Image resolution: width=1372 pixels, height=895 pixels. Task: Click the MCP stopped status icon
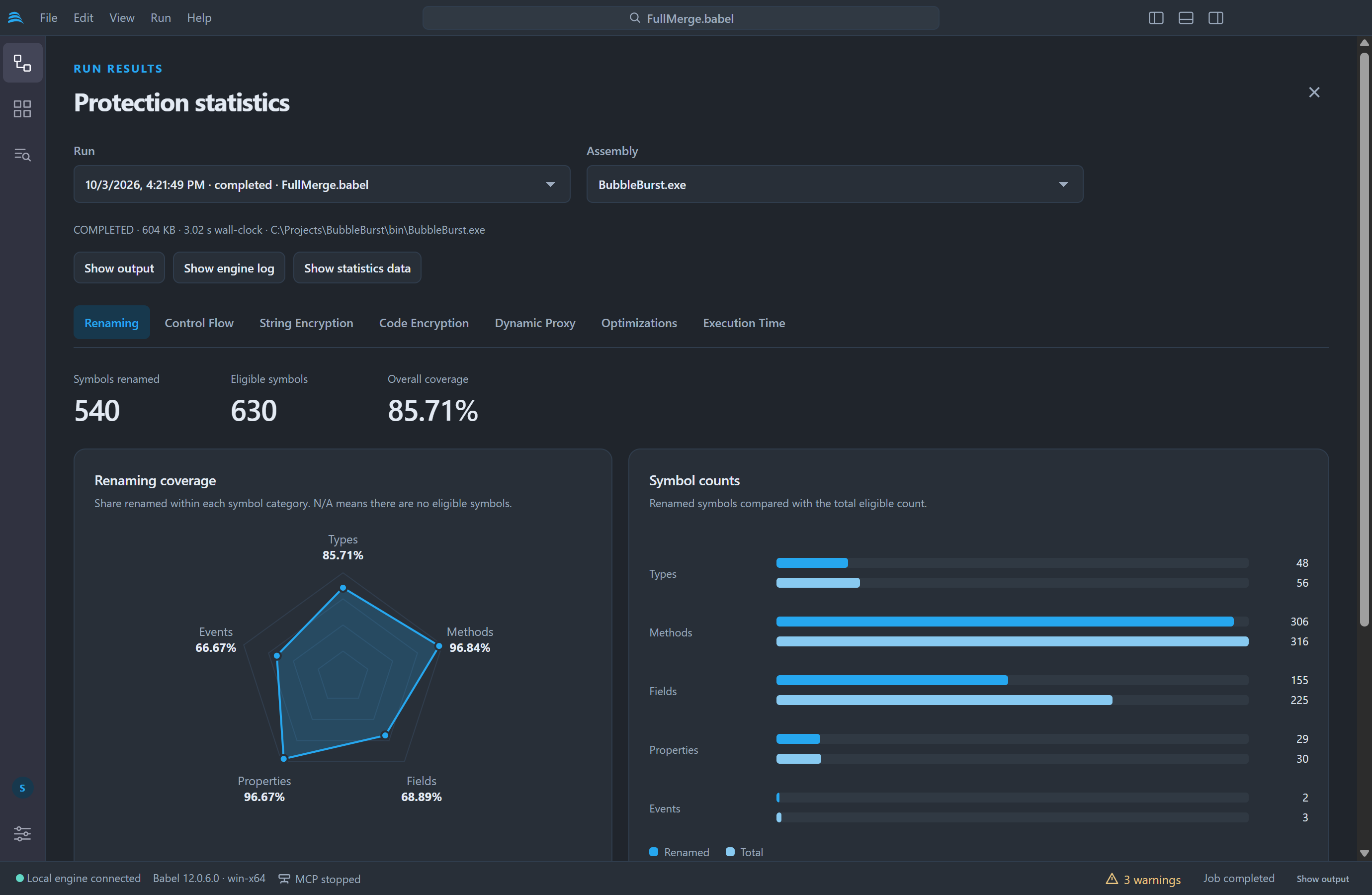coord(284,879)
